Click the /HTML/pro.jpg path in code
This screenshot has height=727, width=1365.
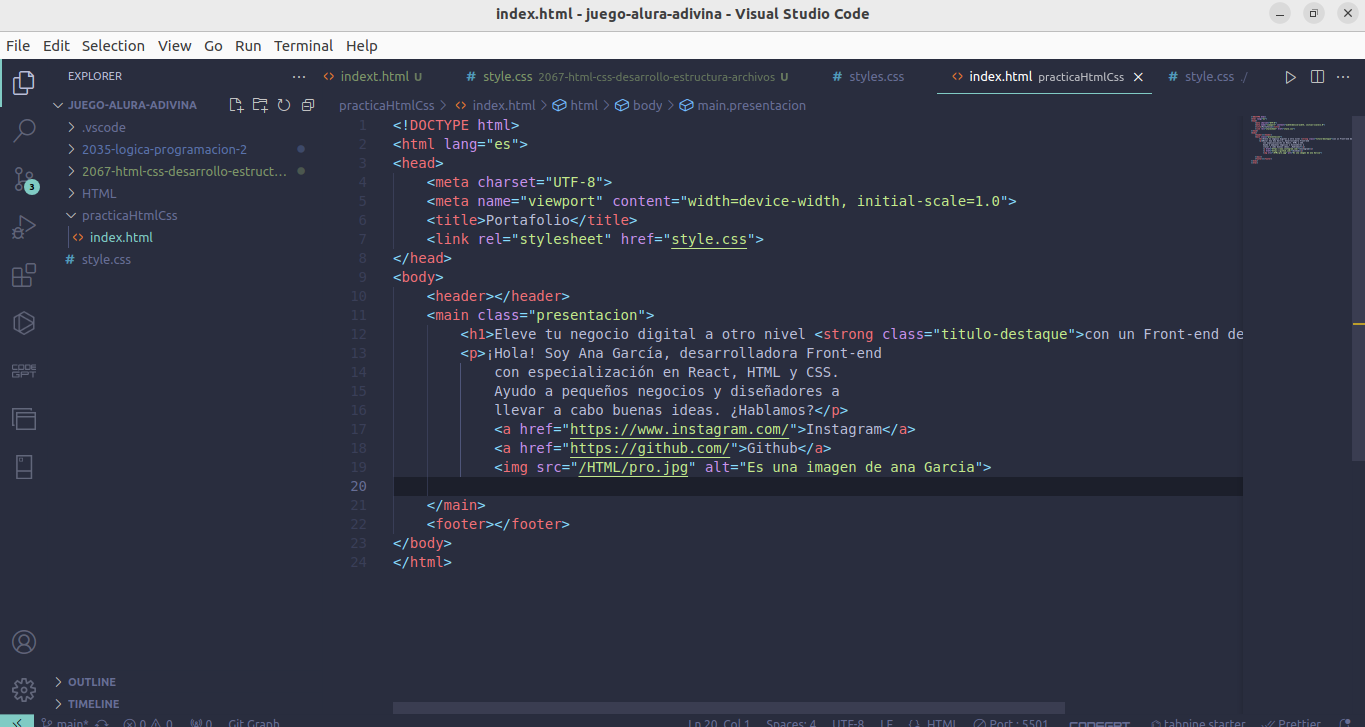(634, 467)
